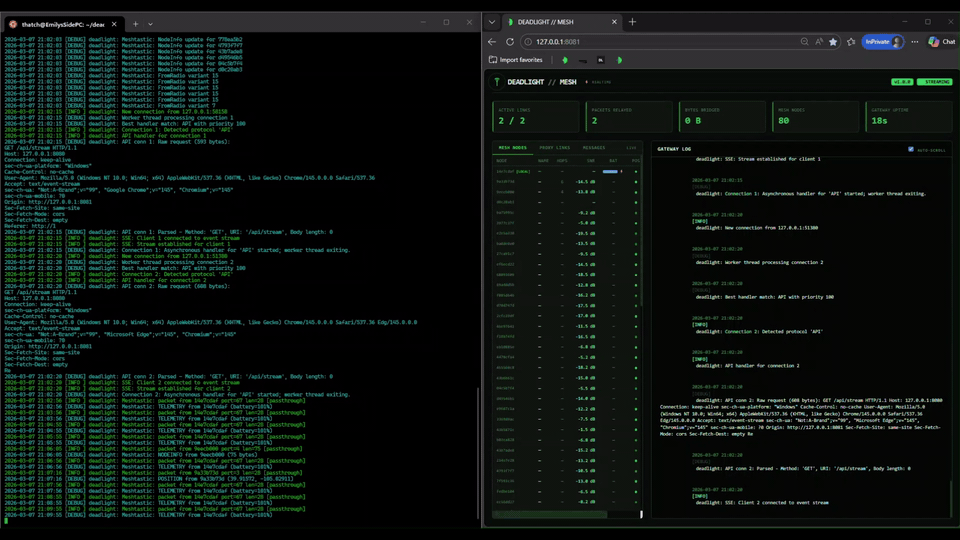Click the node list horizontal scrollbar
Viewport: 960px width, 540px height.
pos(550,515)
